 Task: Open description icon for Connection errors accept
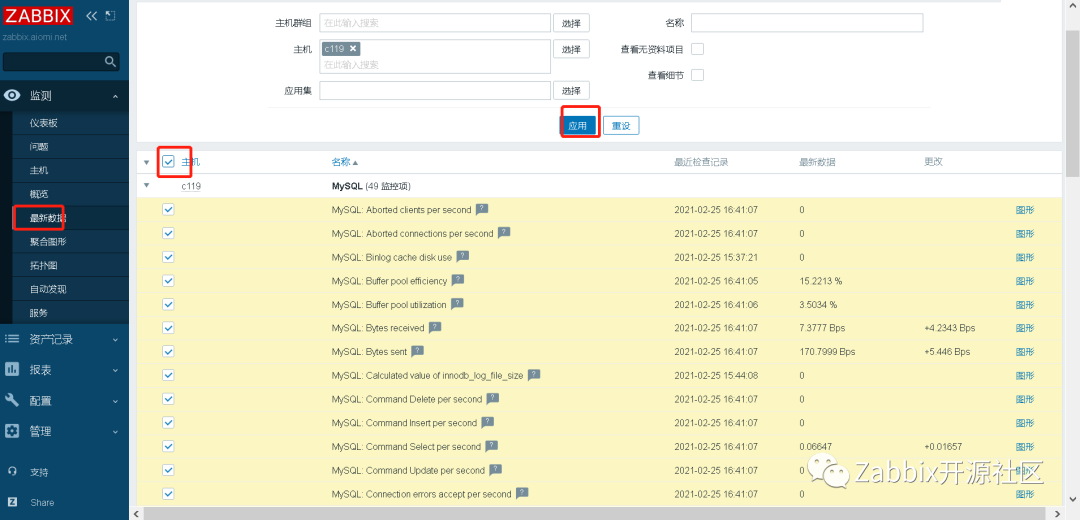tap(522, 493)
